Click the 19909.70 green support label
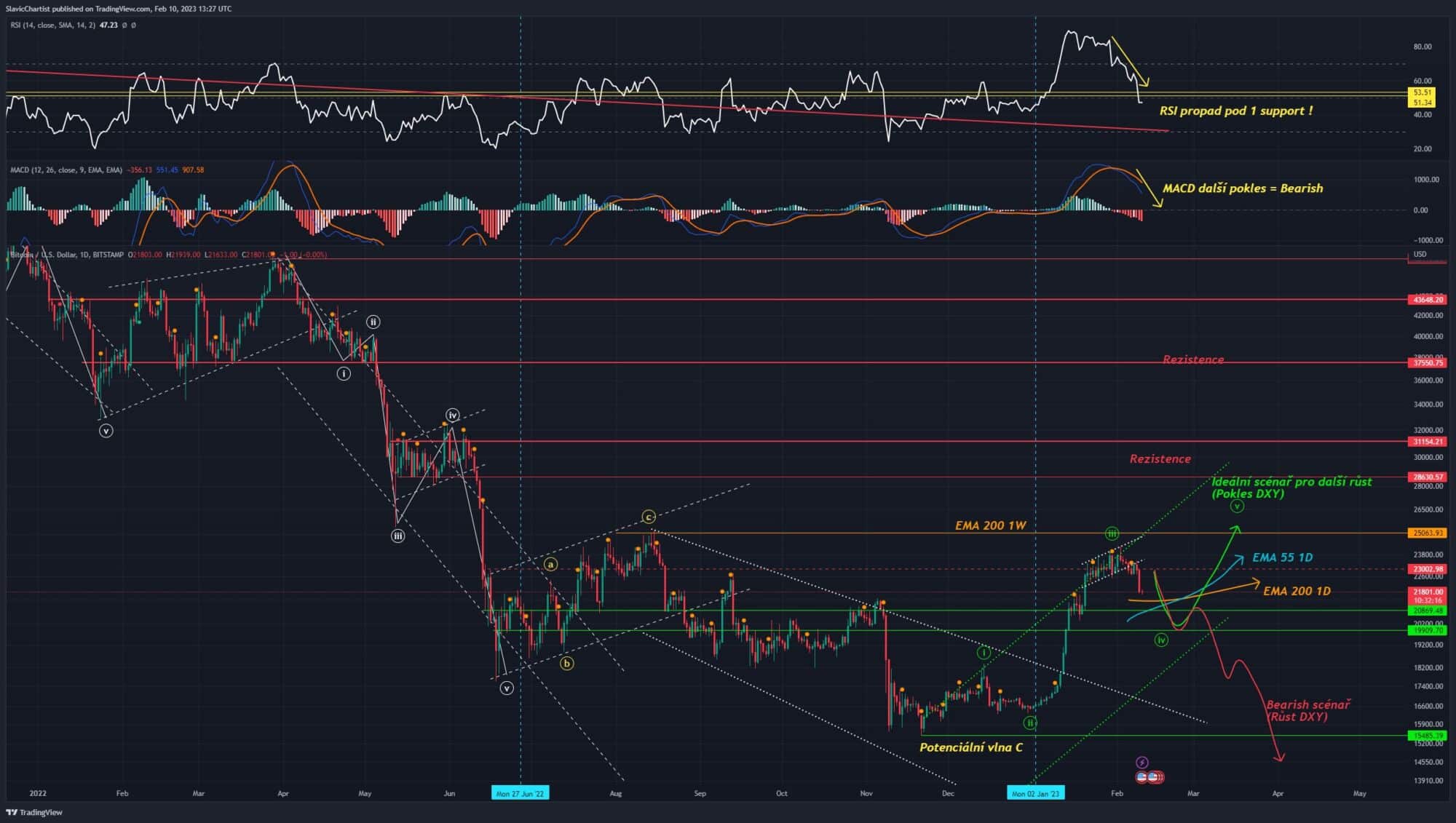The height and width of the screenshot is (823, 1456). pos(1428,631)
